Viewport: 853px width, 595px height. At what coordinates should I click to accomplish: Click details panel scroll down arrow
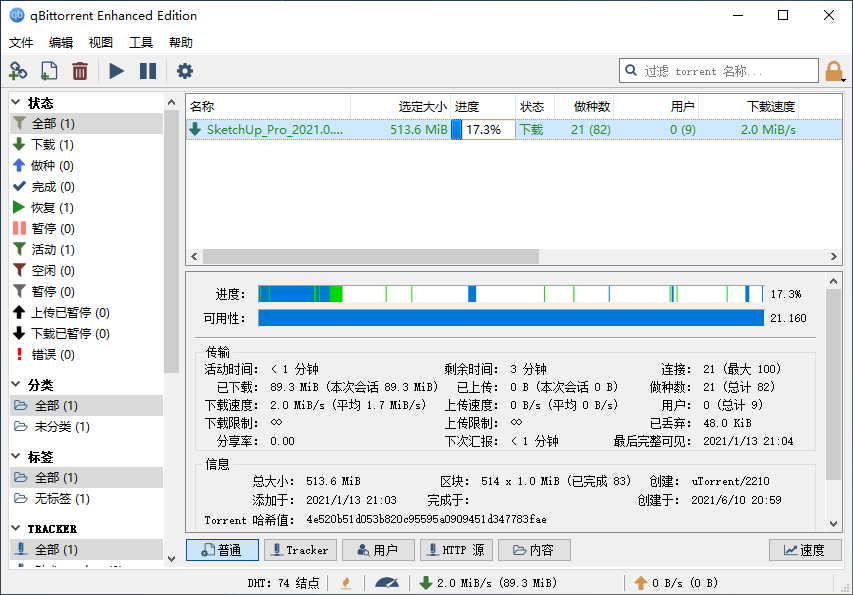[833, 523]
